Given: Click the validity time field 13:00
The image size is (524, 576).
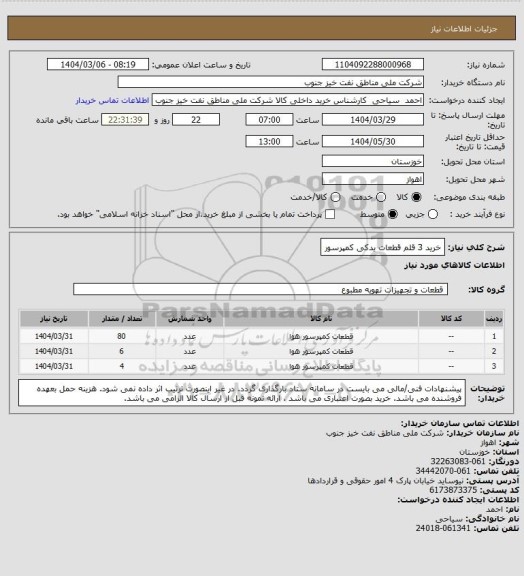Looking at the screenshot, I should tap(269, 141).
